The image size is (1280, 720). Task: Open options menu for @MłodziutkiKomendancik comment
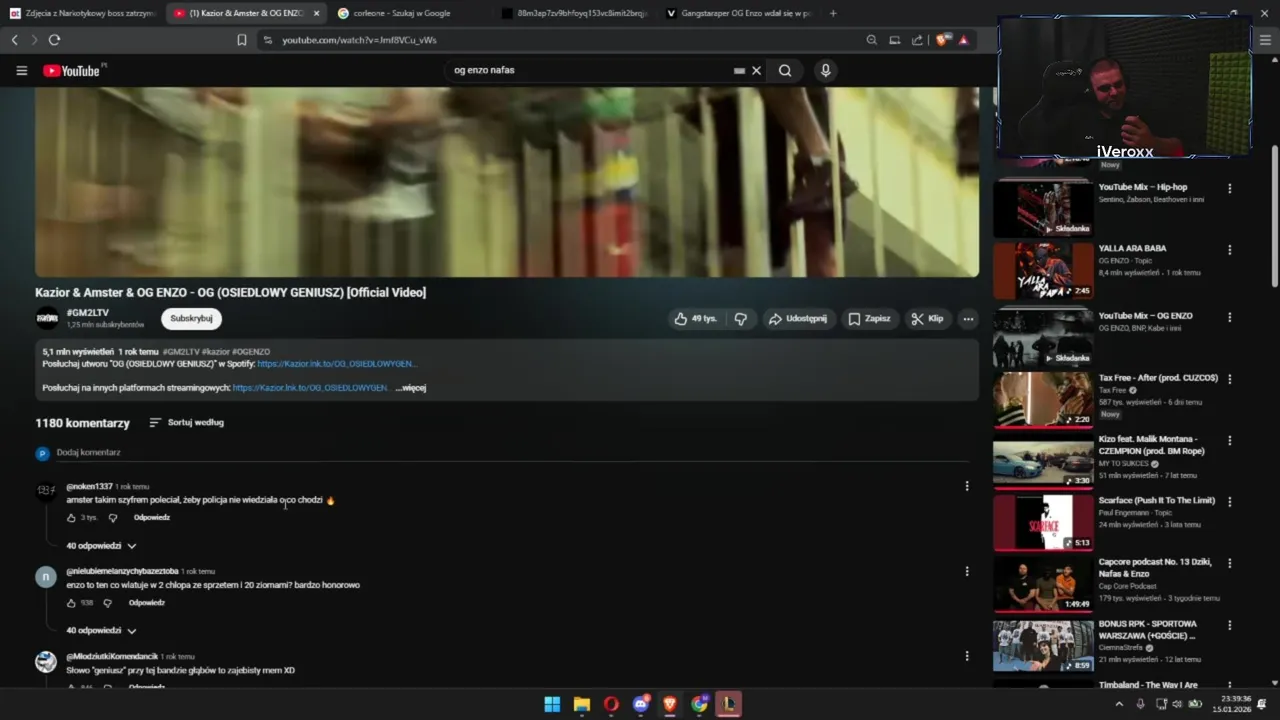tap(966, 656)
